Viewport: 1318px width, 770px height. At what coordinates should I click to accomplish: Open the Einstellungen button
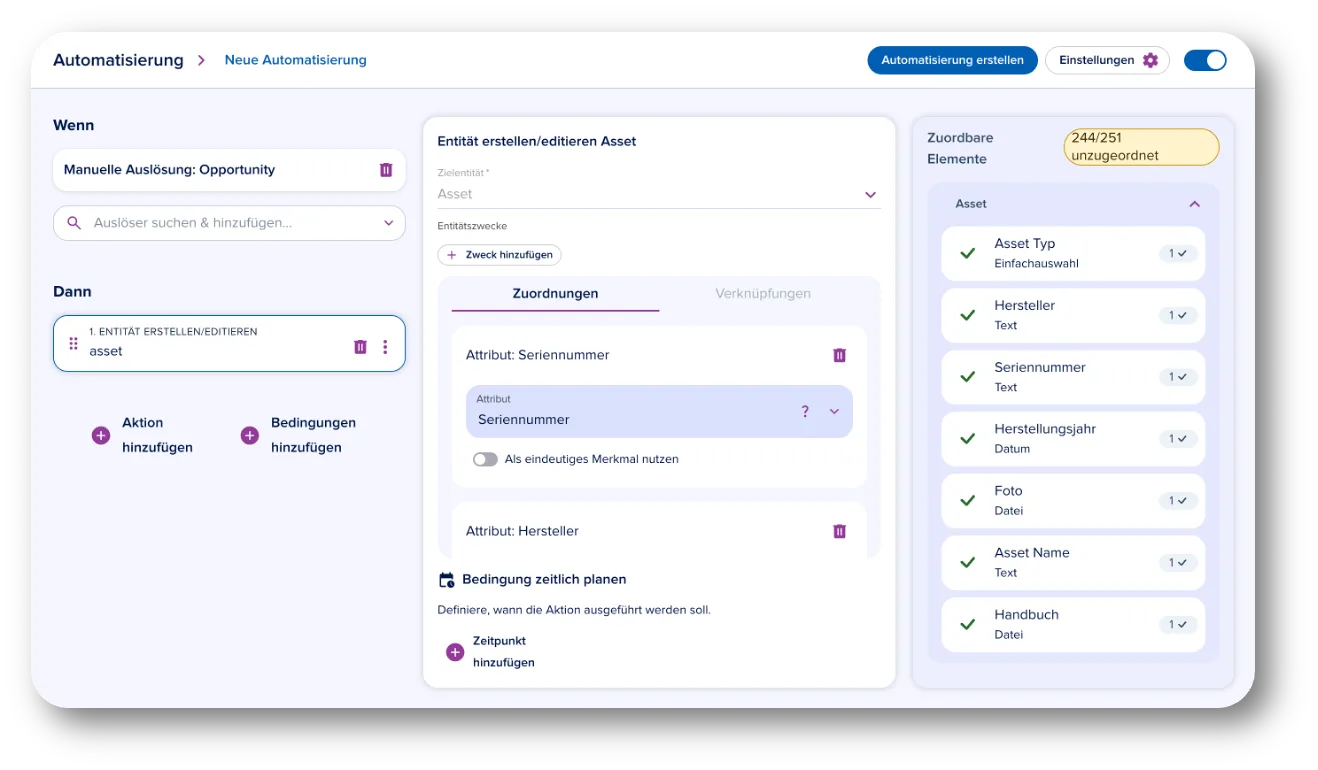click(x=1107, y=60)
